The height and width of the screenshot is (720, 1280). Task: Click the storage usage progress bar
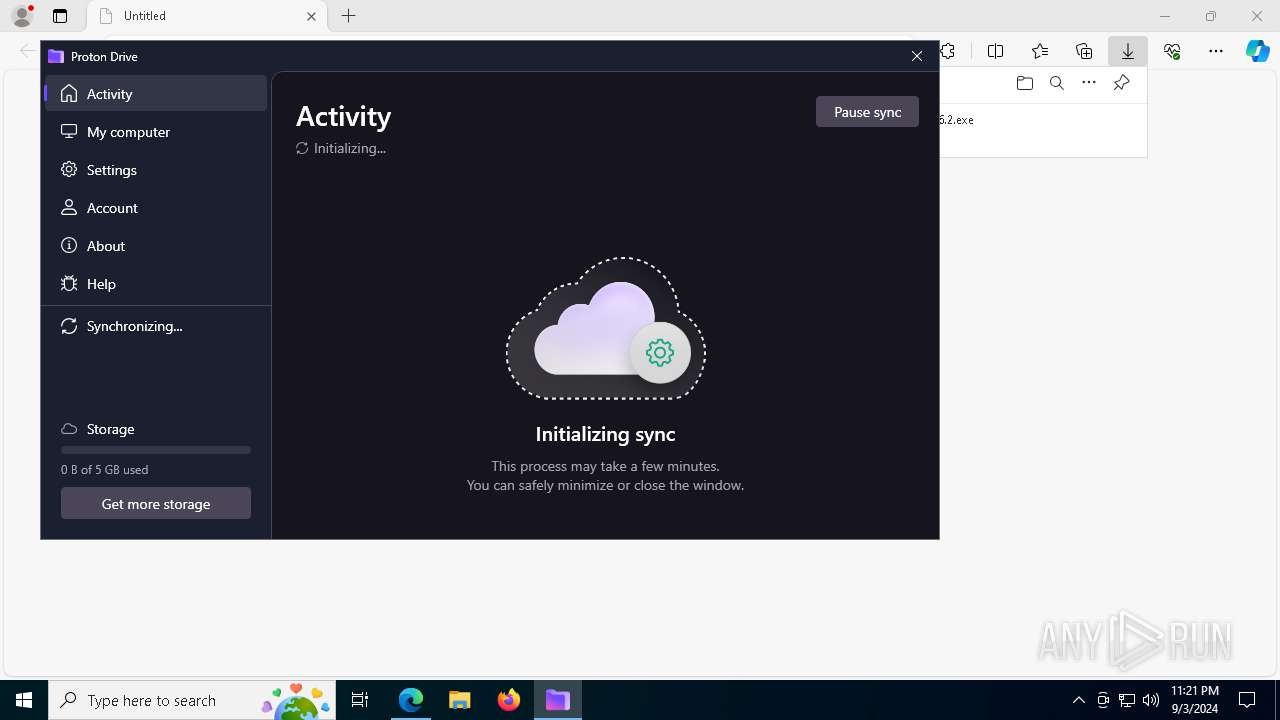pyautogui.click(x=156, y=450)
